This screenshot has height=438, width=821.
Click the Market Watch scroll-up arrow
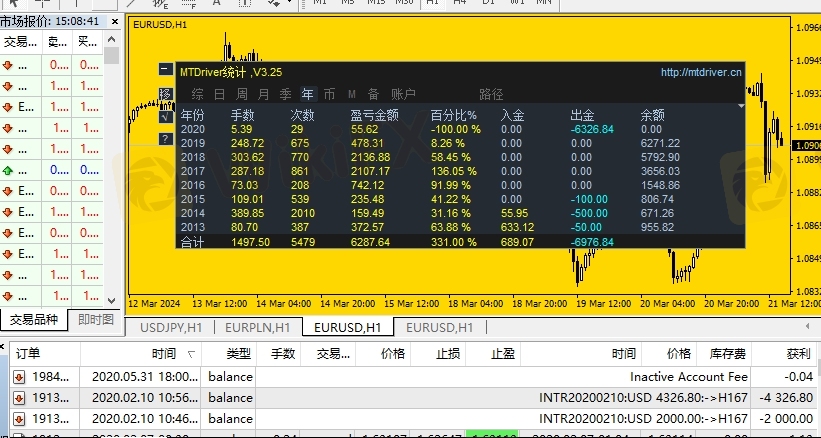111,39
